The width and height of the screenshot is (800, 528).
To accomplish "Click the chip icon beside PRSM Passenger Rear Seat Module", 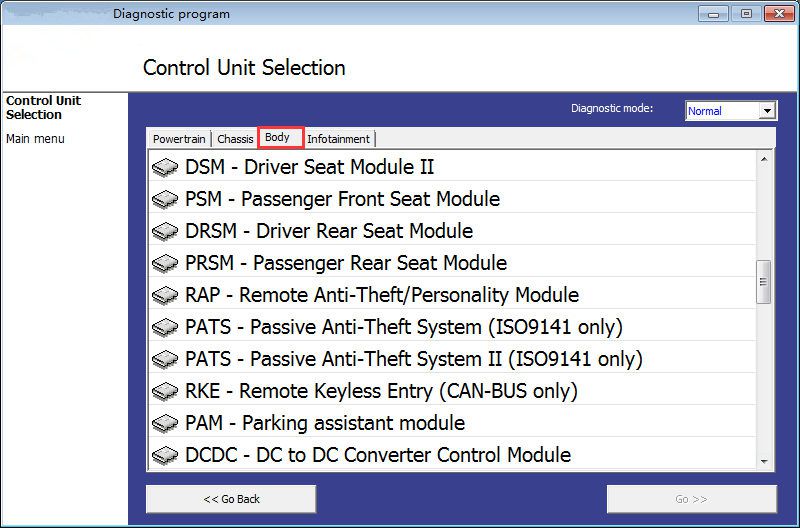I will 165,263.
